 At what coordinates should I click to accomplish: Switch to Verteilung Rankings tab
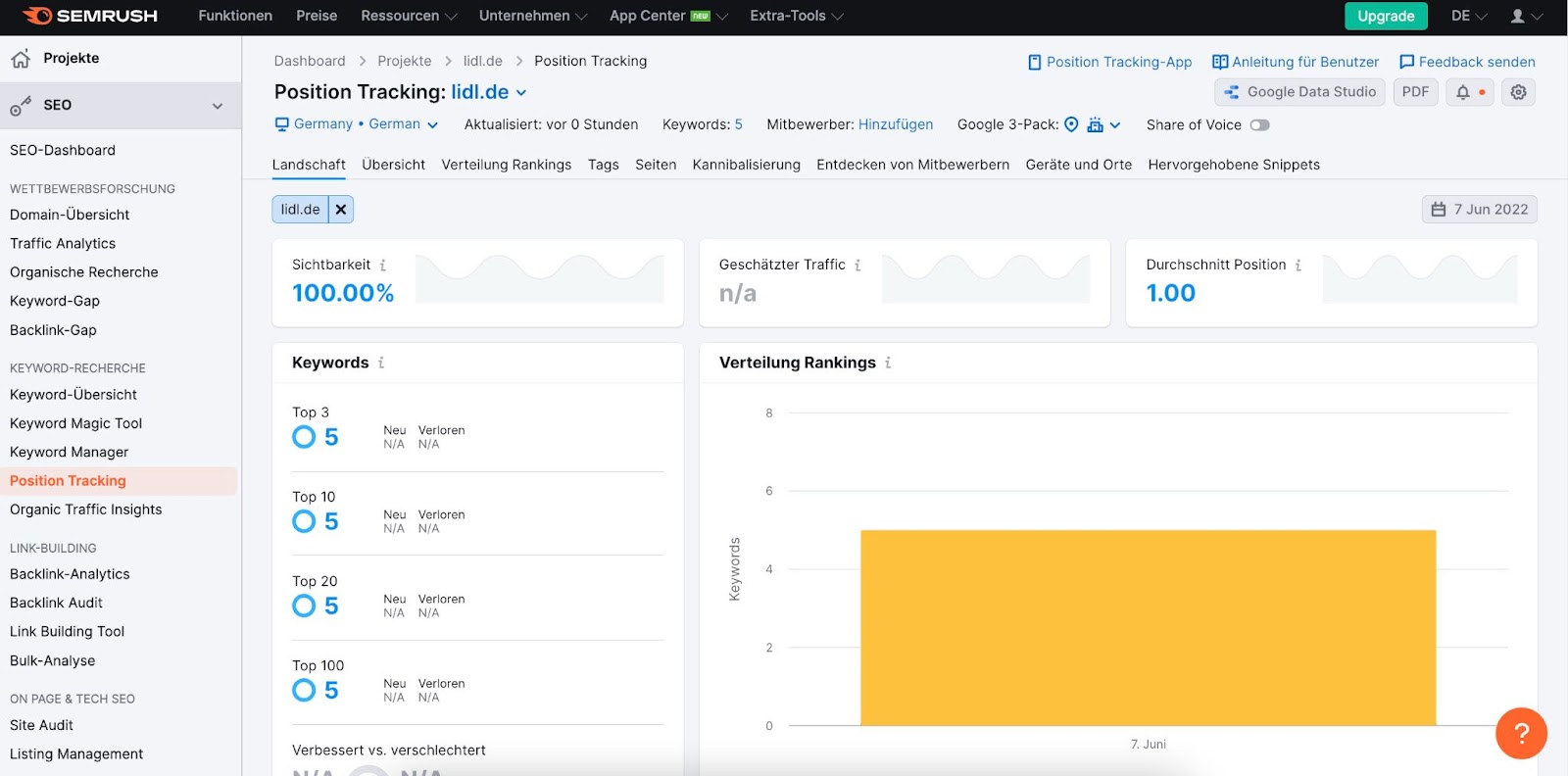507,165
